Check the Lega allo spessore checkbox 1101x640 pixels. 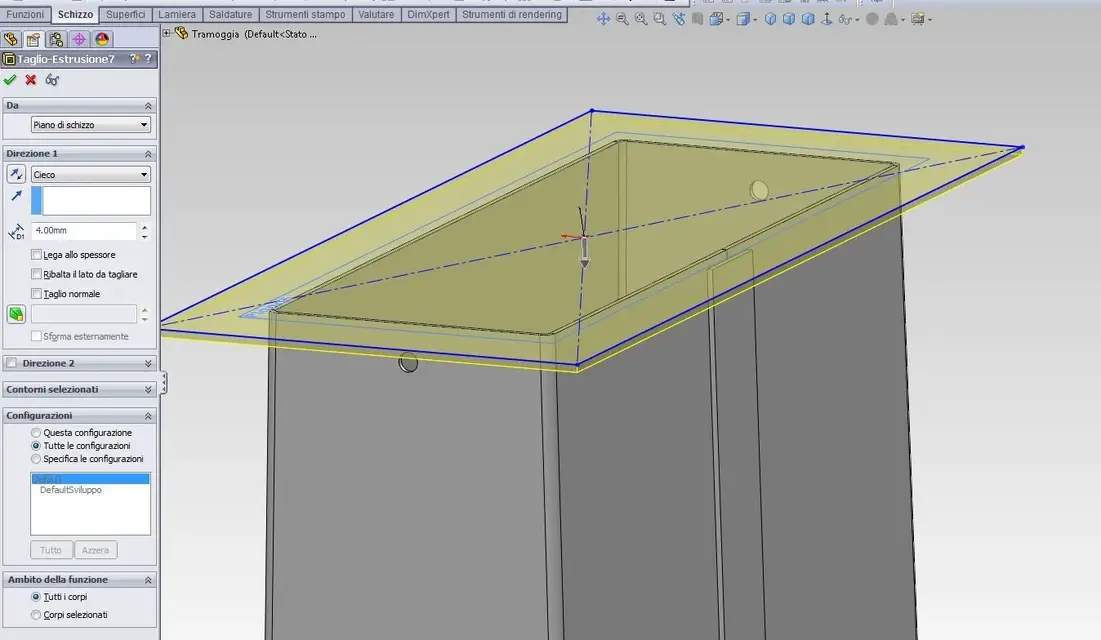[x=37, y=254]
